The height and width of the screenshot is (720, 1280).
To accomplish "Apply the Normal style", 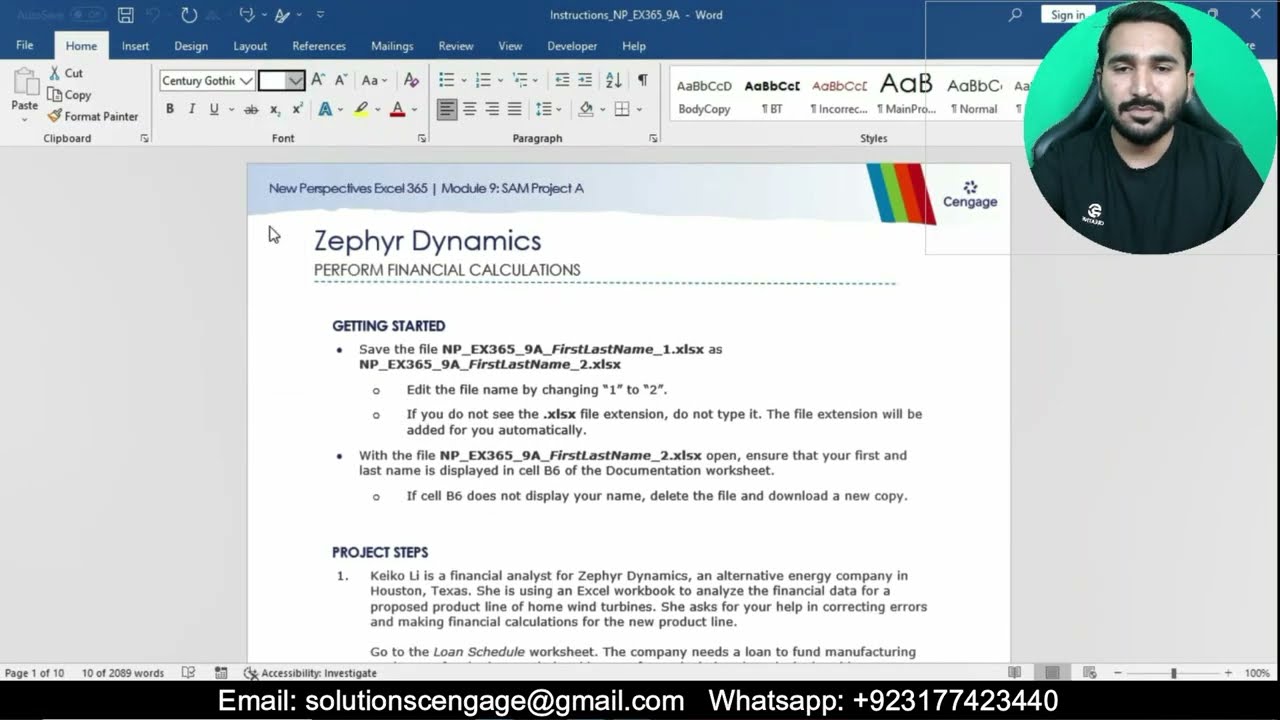I will click(x=975, y=96).
